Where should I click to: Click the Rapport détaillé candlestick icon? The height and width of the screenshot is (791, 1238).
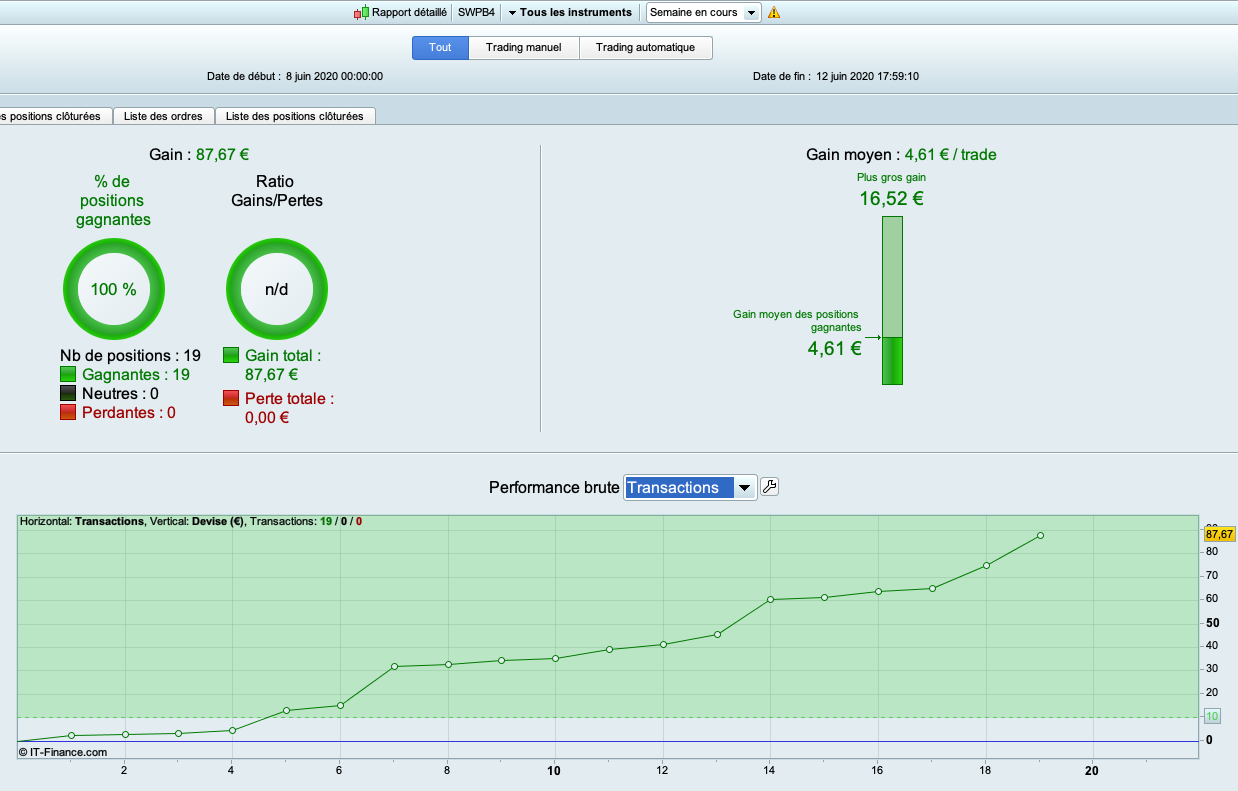point(361,13)
